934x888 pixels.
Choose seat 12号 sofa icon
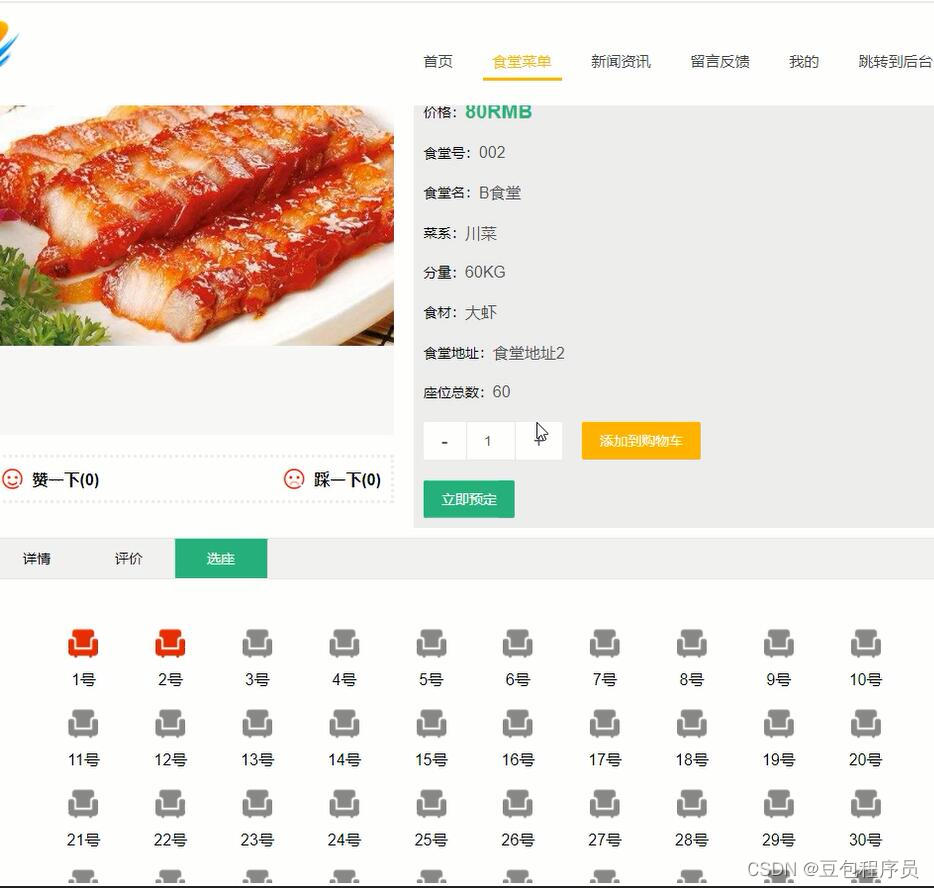(170, 724)
